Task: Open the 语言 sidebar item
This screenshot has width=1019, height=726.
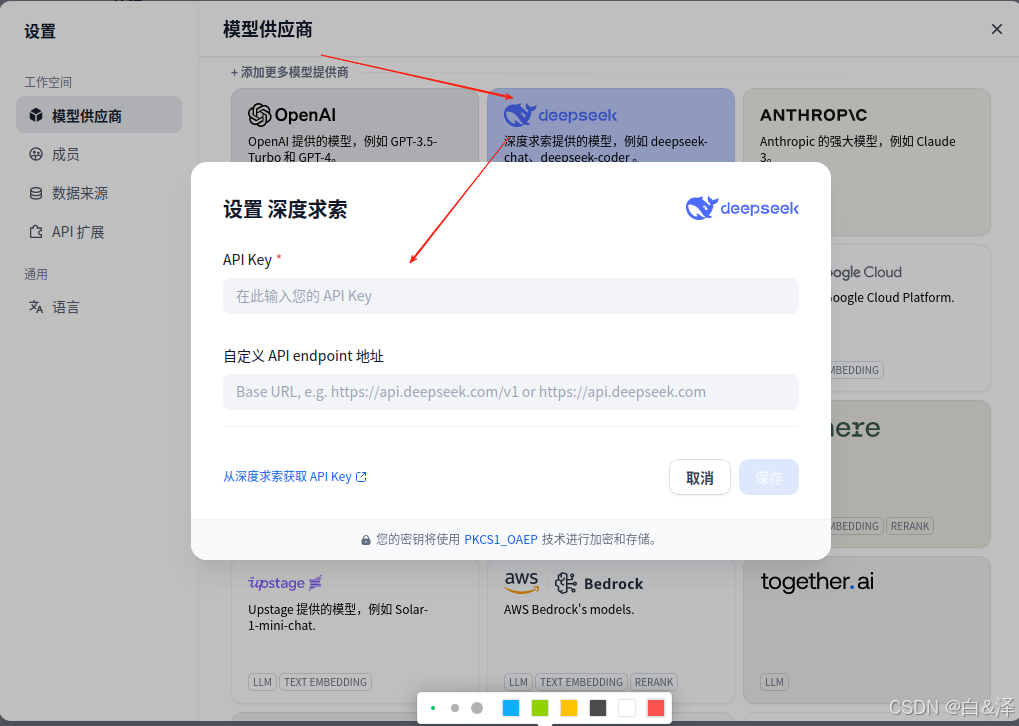Action: (x=99, y=307)
